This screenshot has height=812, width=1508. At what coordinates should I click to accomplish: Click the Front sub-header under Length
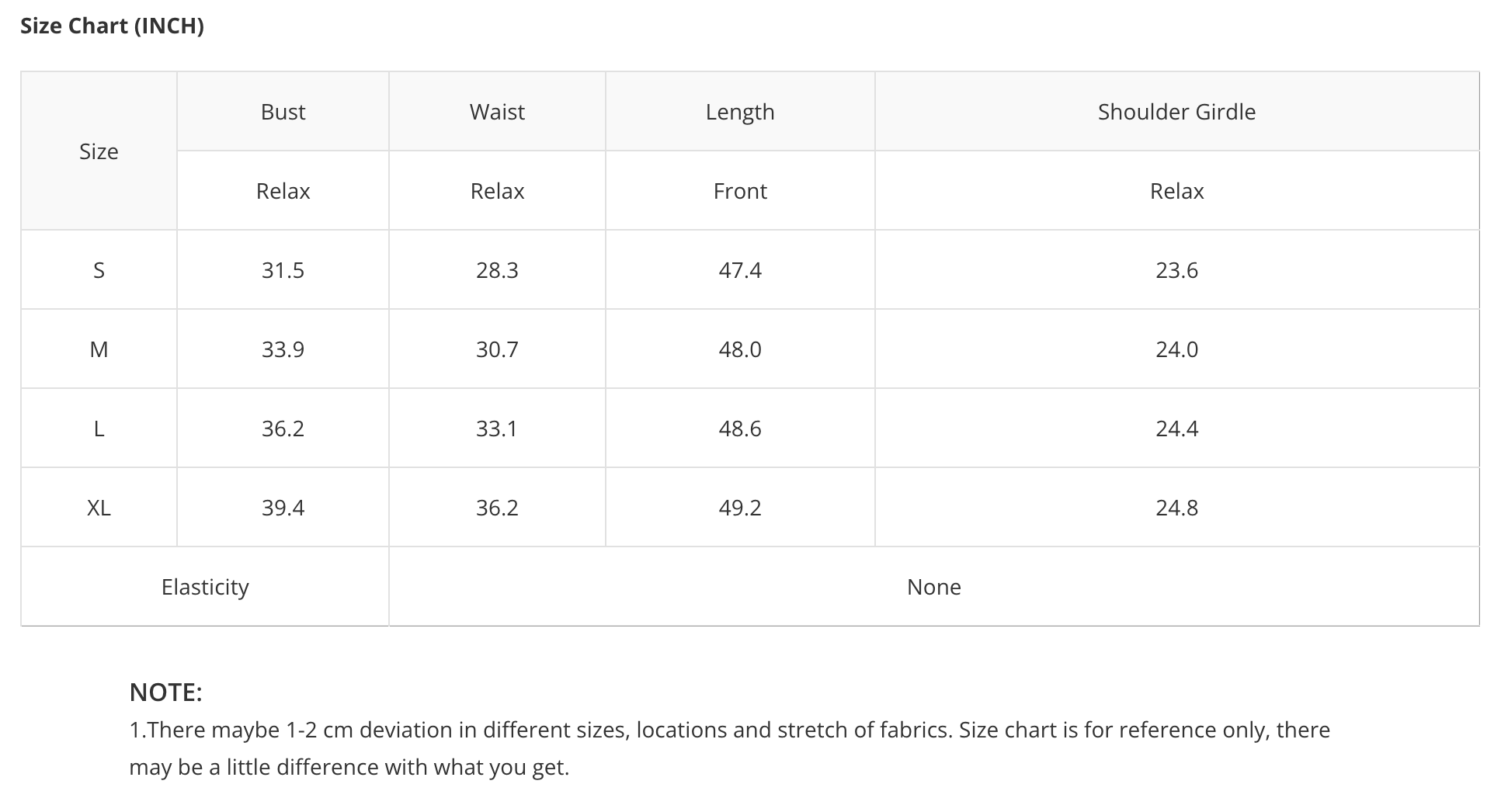pos(739,191)
